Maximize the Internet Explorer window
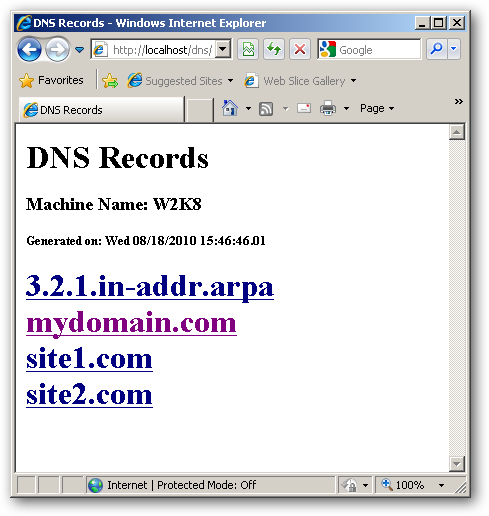 pyautogui.click(x=439, y=23)
